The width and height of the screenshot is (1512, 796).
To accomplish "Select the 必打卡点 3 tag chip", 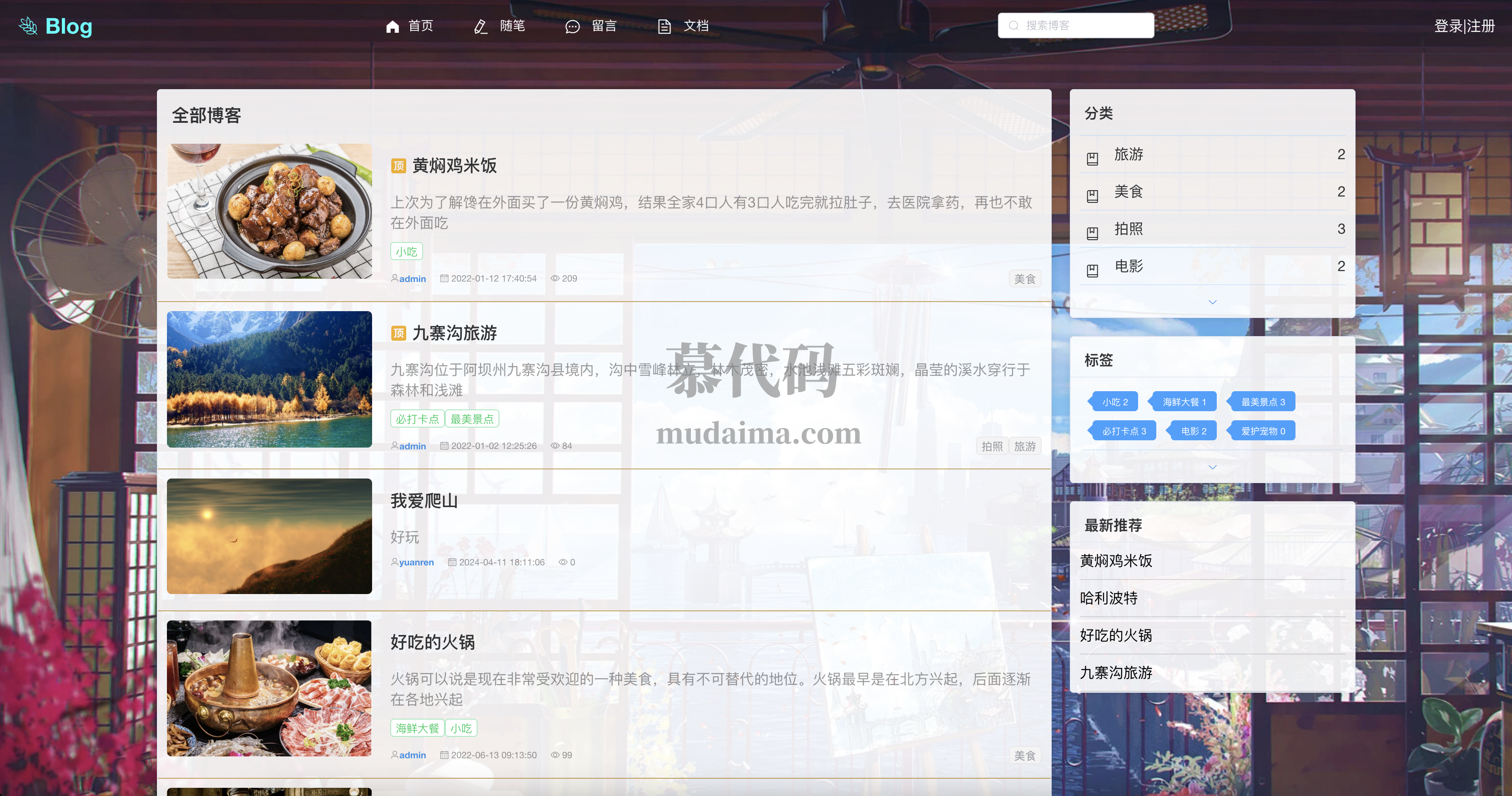I will tap(1124, 431).
